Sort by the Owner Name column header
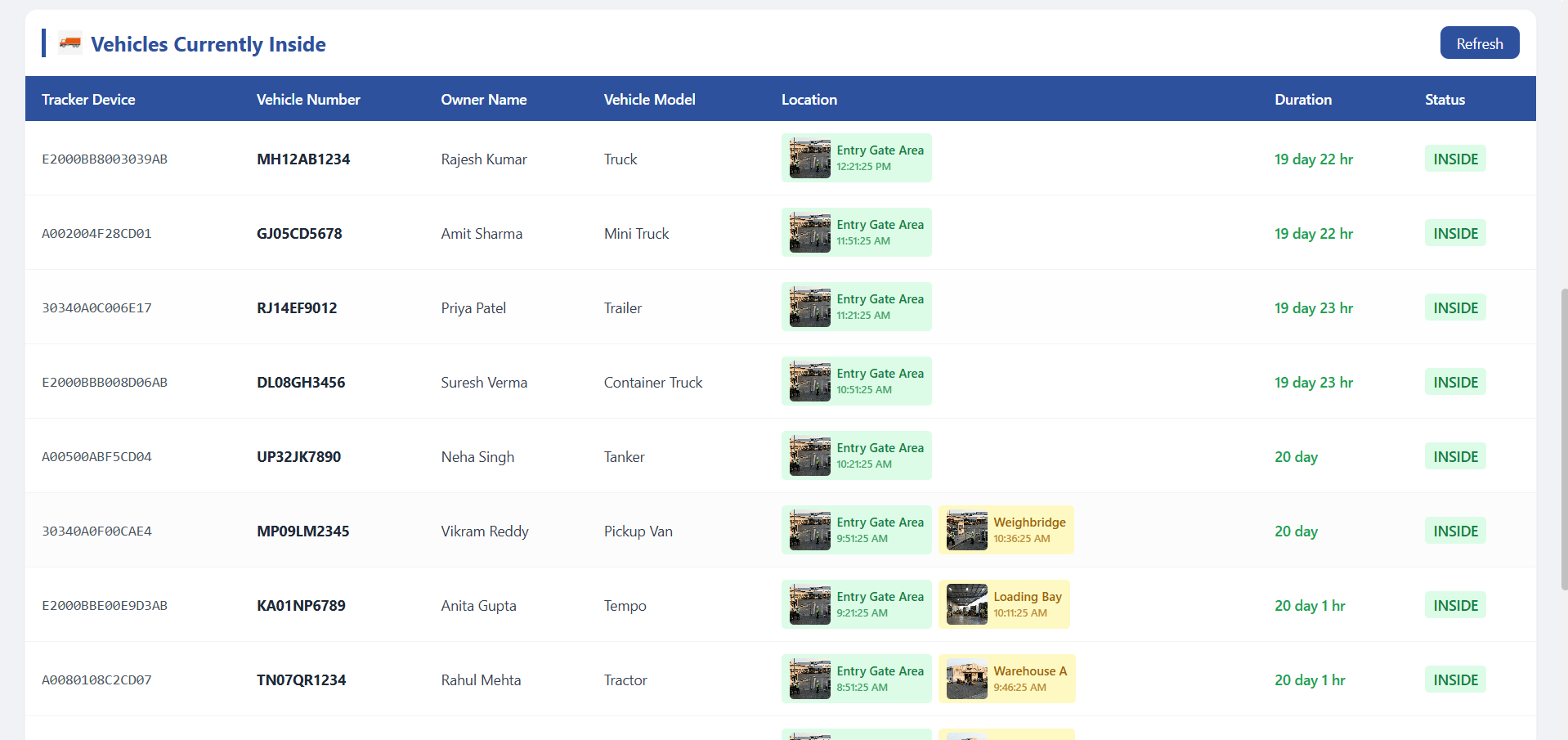Viewport: 1568px width, 740px height. point(483,99)
